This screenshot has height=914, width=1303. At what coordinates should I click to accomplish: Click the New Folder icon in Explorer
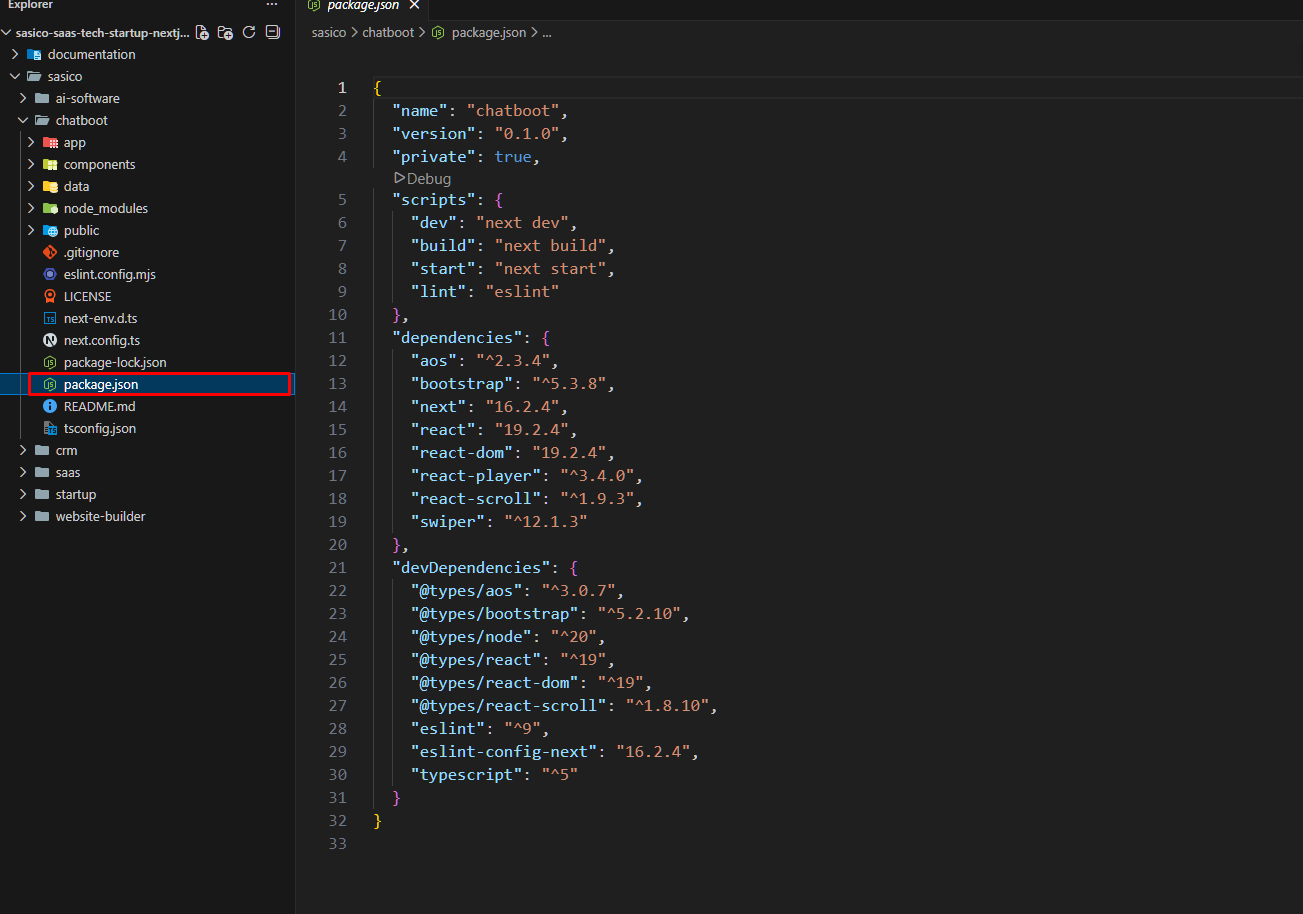coord(225,33)
